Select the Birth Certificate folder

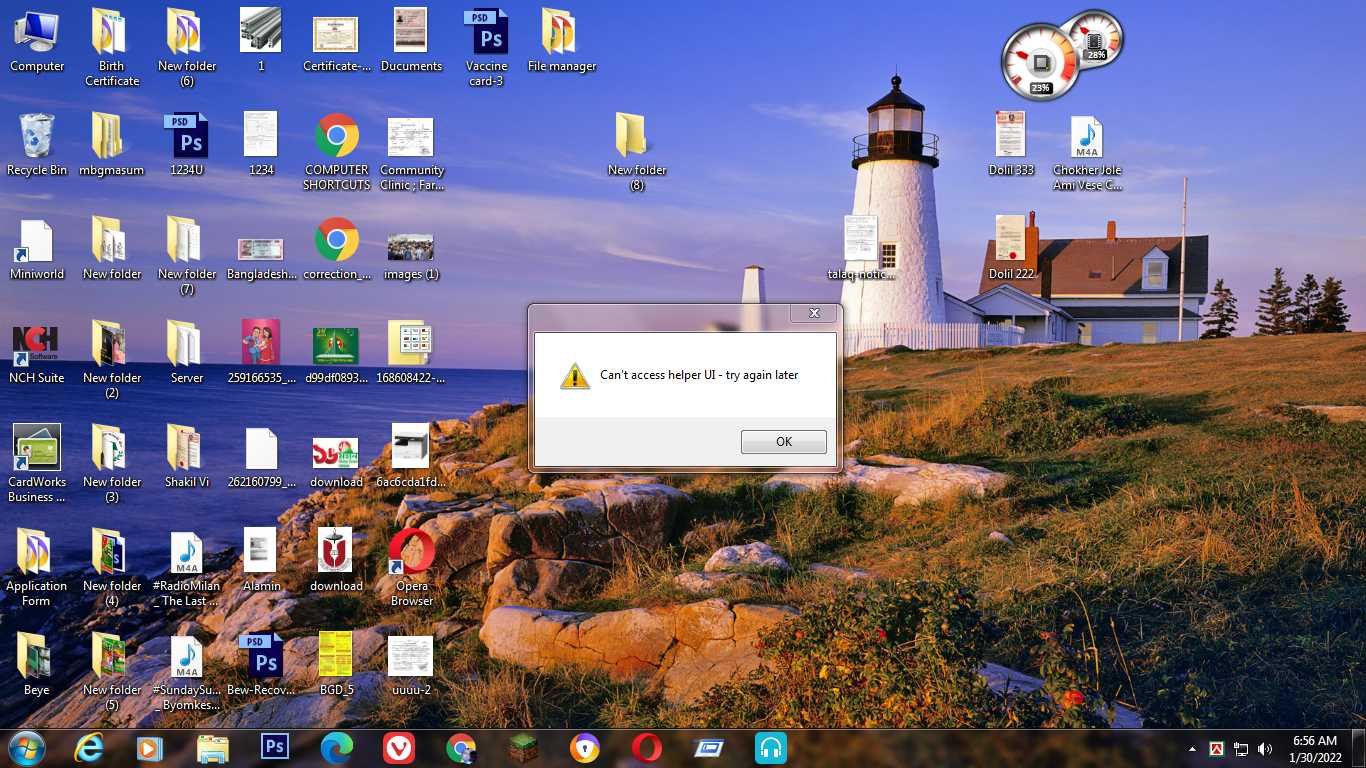point(112,47)
